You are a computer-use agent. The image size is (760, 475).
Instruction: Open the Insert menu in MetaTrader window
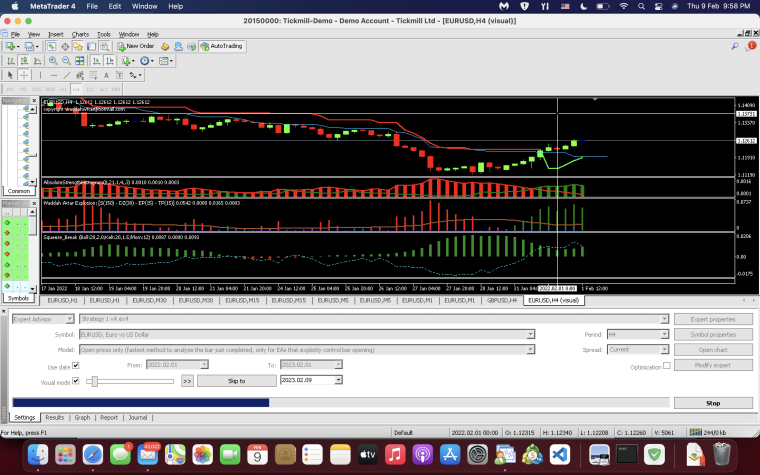56,34
